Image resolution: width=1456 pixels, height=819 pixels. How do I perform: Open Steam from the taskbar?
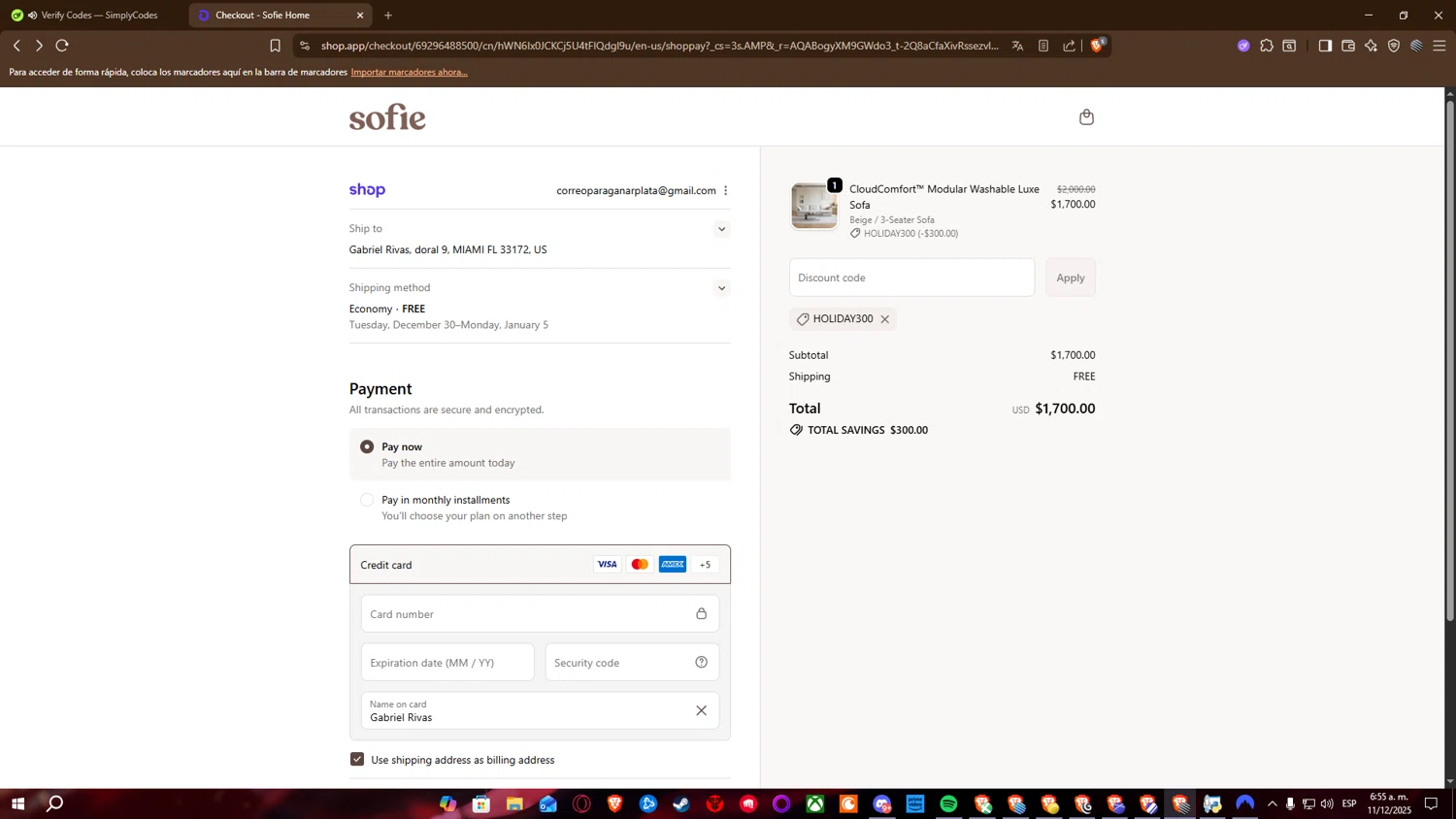click(x=681, y=803)
